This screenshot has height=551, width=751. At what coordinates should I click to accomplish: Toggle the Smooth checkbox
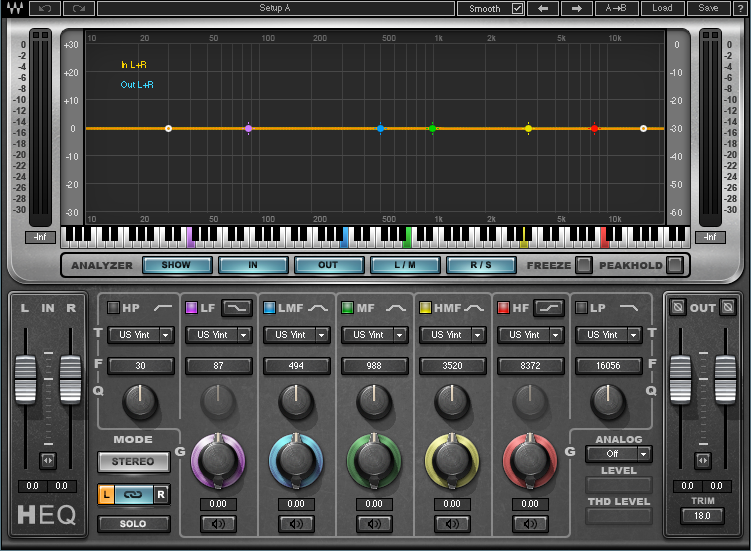click(x=517, y=9)
